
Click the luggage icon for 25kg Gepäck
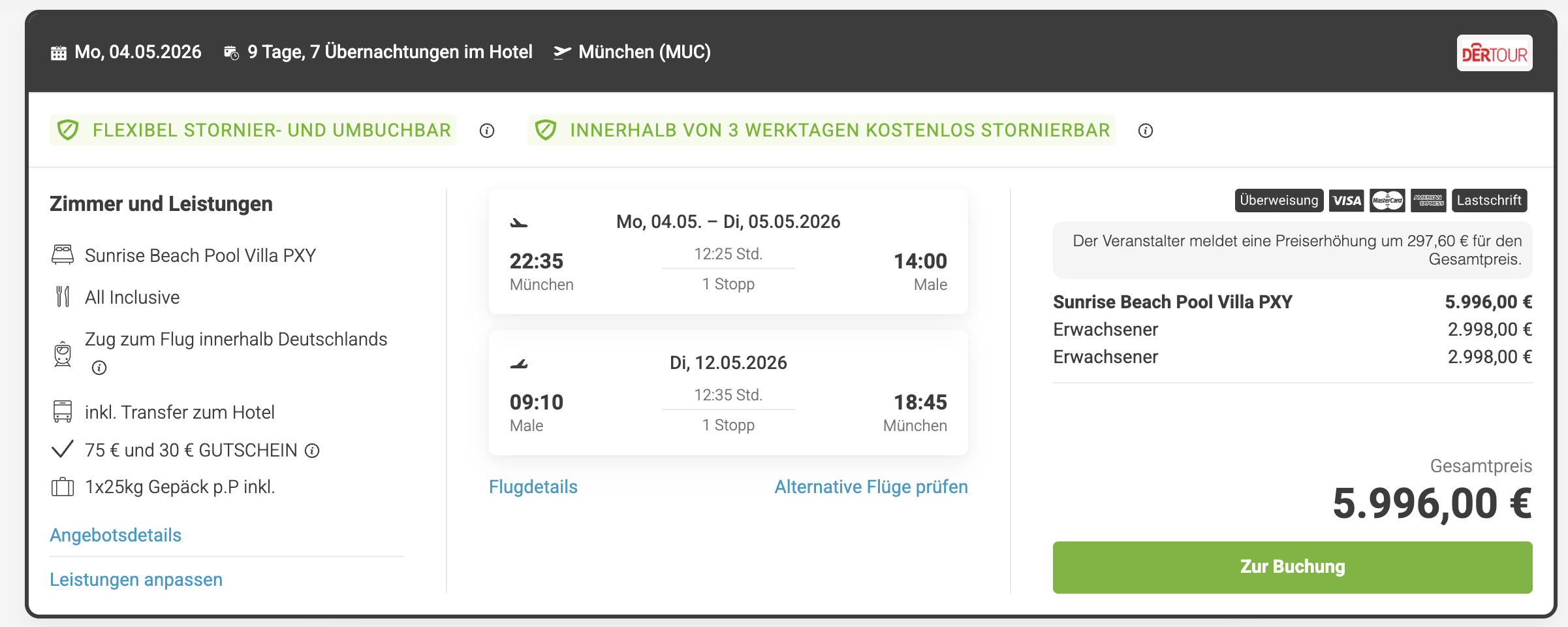click(x=63, y=487)
